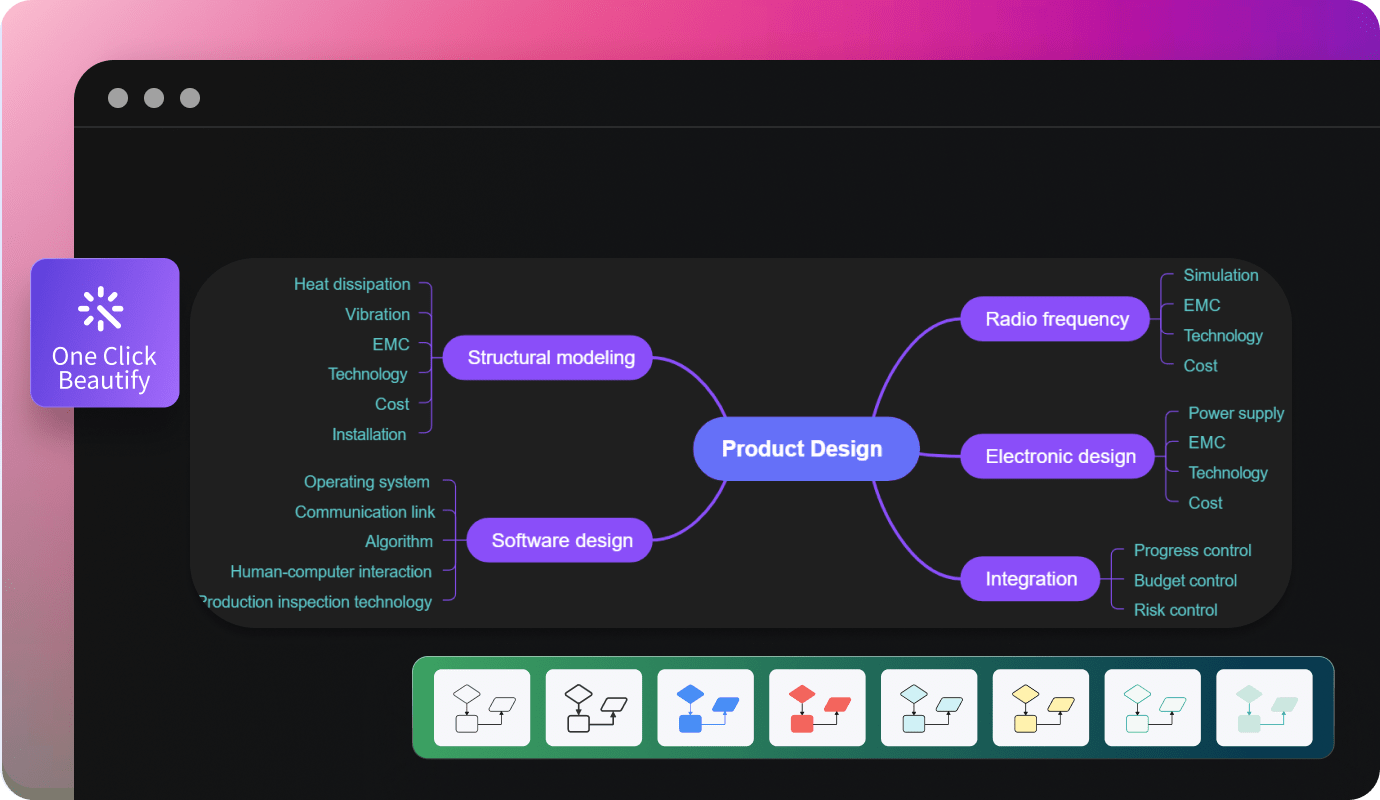The image size is (1380, 800).
Task: Choose the yellow filled flowchart theme
Action: [x=1041, y=707]
